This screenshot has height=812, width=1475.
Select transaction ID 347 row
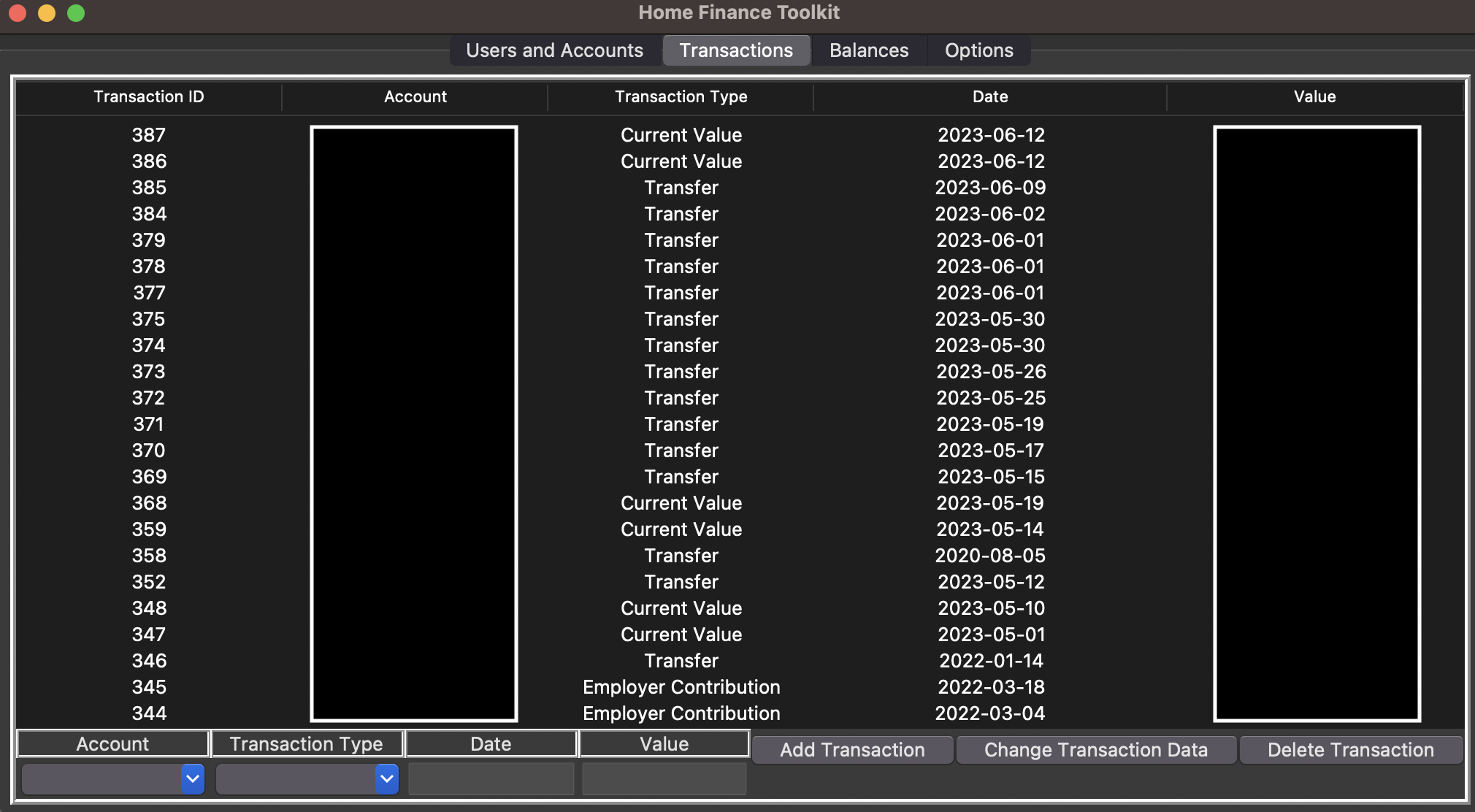(740, 635)
